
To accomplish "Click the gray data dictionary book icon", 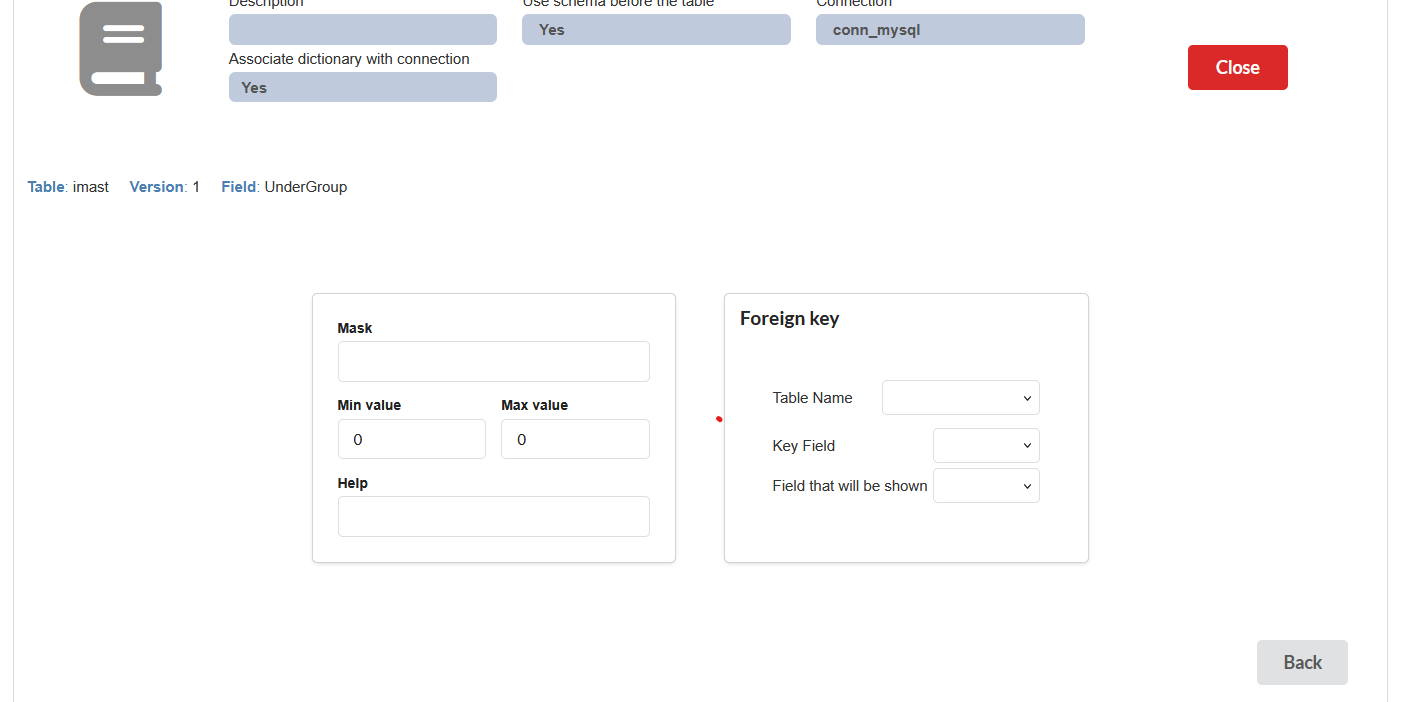I will point(121,49).
